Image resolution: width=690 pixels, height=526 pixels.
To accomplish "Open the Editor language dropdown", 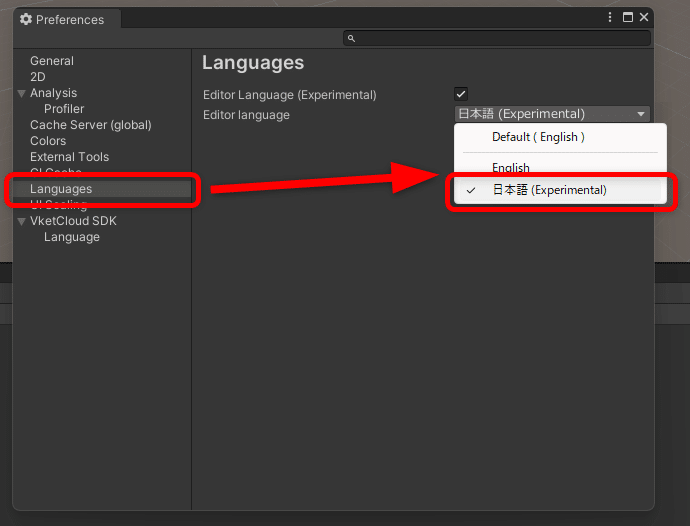I will coord(552,114).
